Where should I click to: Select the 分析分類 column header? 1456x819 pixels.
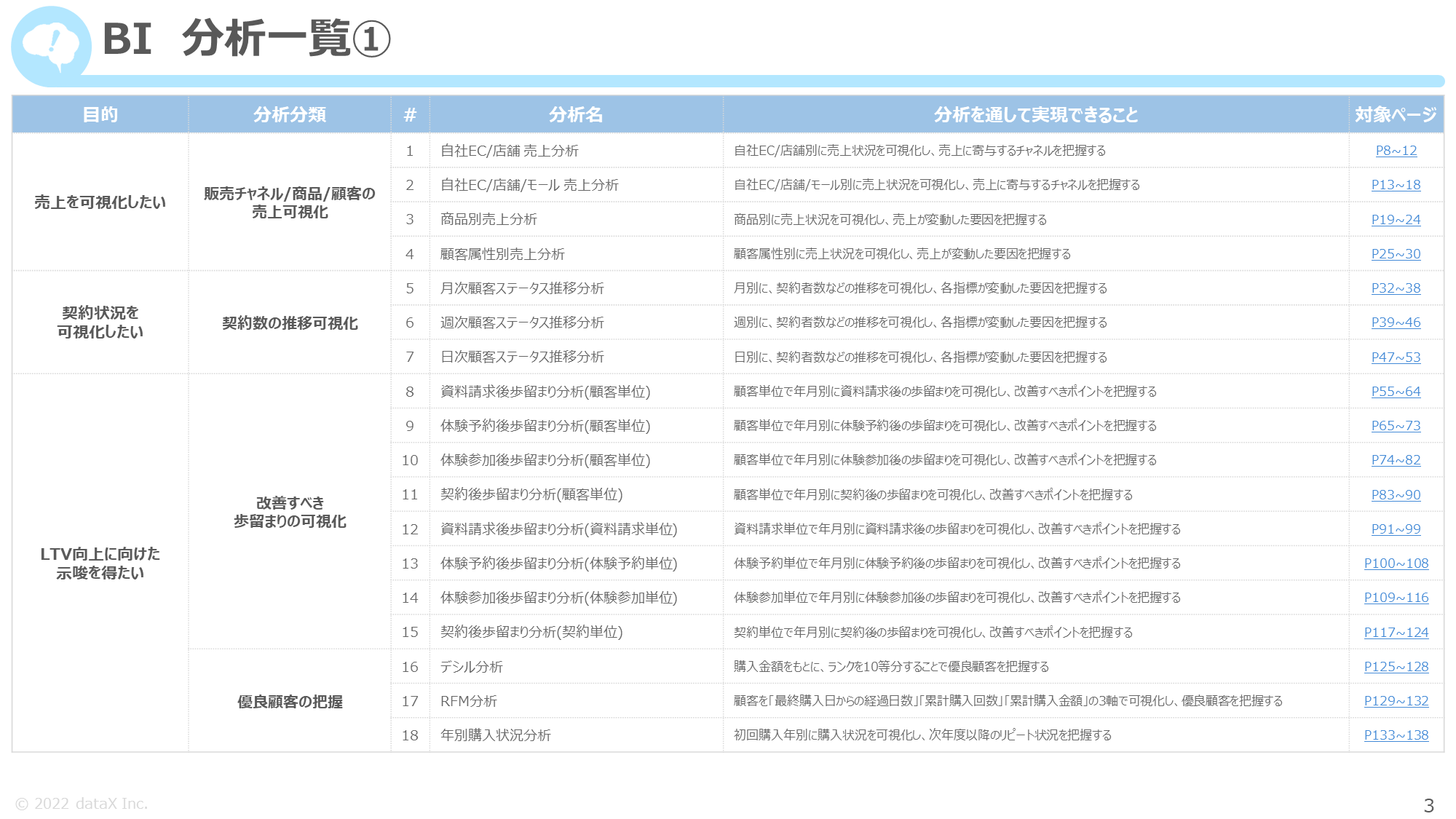pos(290,114)
